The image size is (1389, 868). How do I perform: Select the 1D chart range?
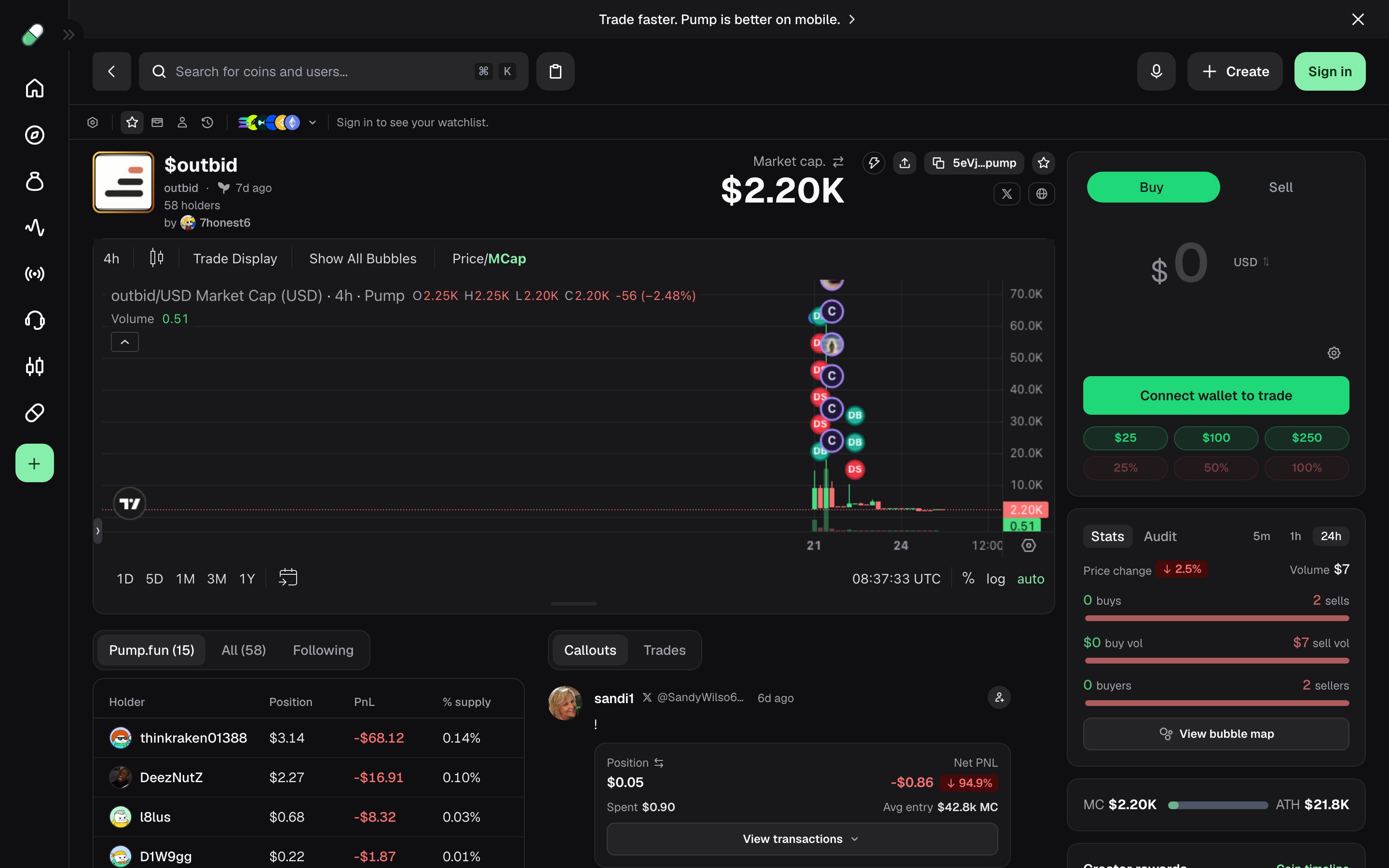click(x=125, y=579)
